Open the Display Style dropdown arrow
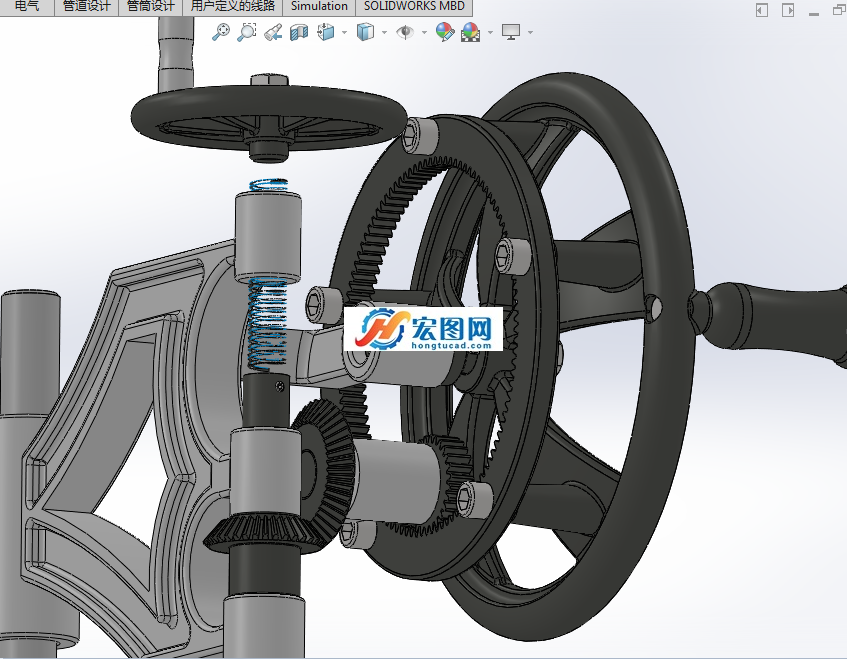Screen dimensions: 847x659 [384, 32]
